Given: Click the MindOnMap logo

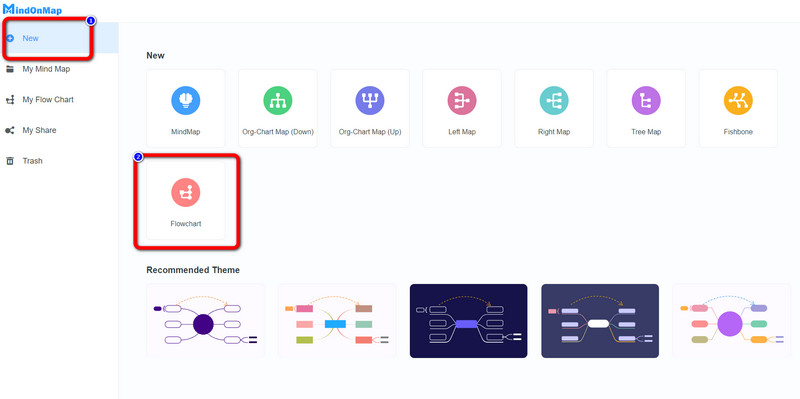Looking at the screenshot, I should click(x=32, y=10).
